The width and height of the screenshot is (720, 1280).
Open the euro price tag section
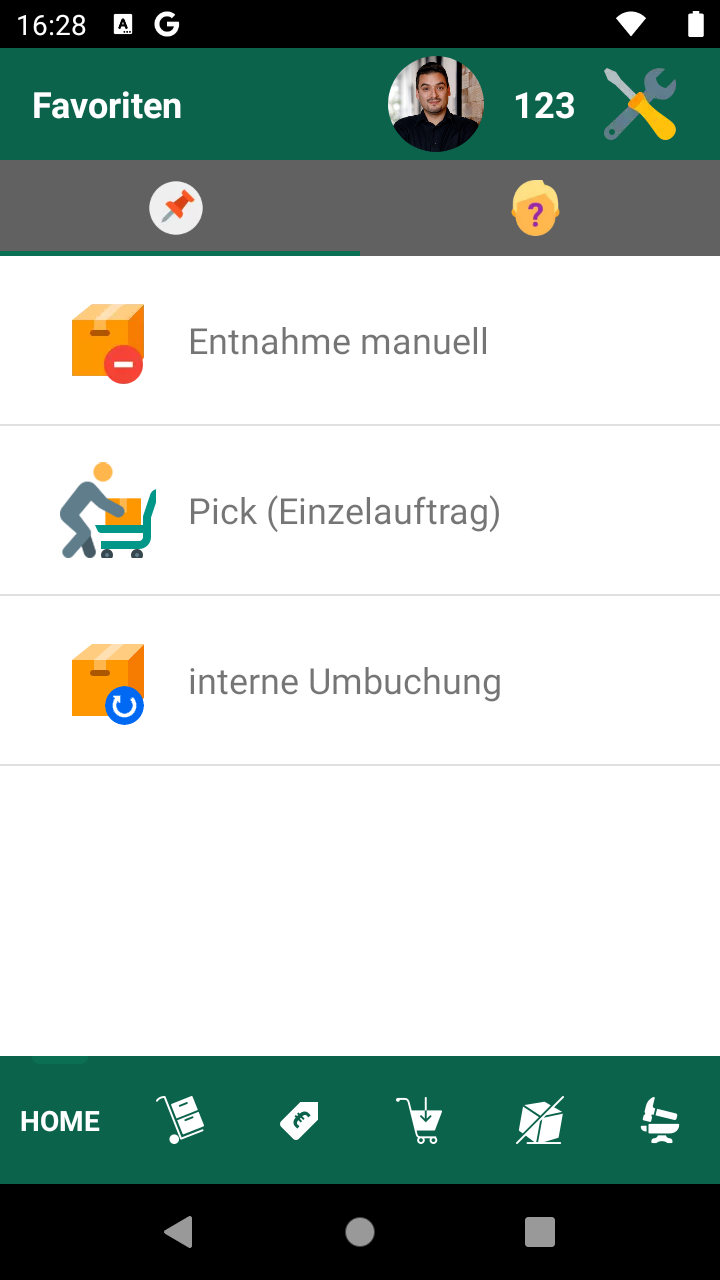click(299, 1121)
